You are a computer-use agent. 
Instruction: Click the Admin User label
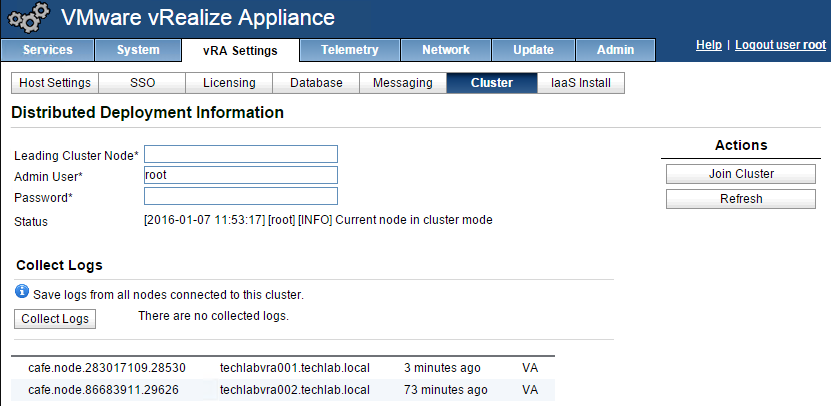[x=49, y=176]
